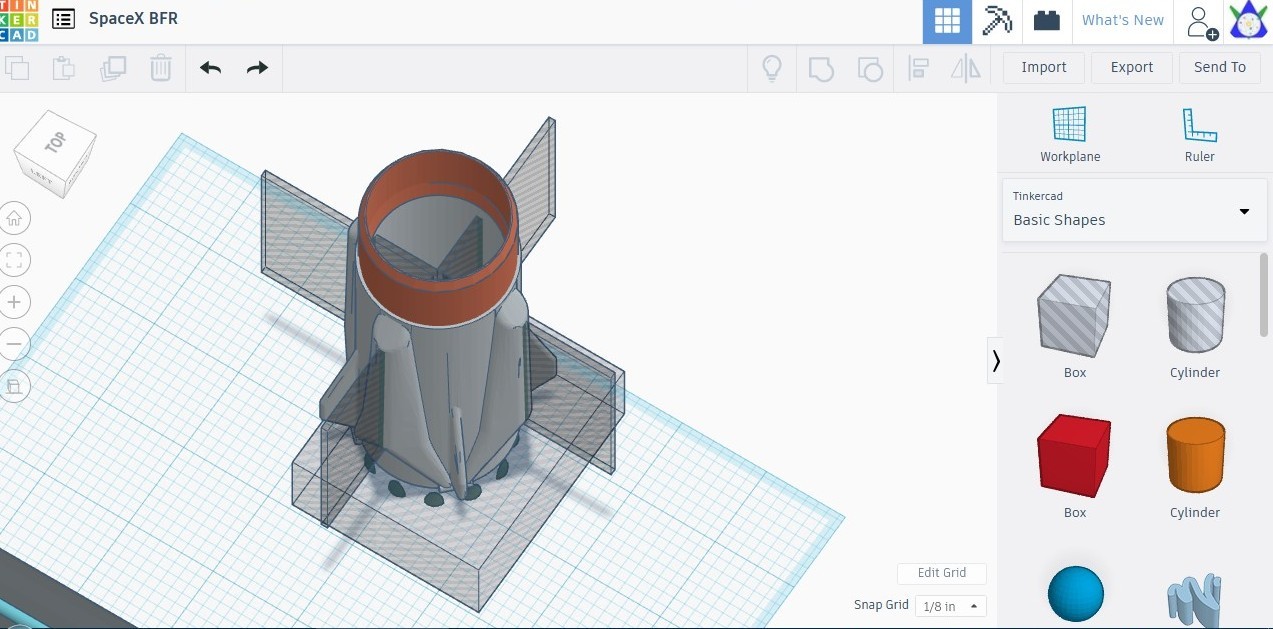The width and height of the screenshot is (1273, 629).
Task: Select the Workplane tool
Action: point(1070,134)
